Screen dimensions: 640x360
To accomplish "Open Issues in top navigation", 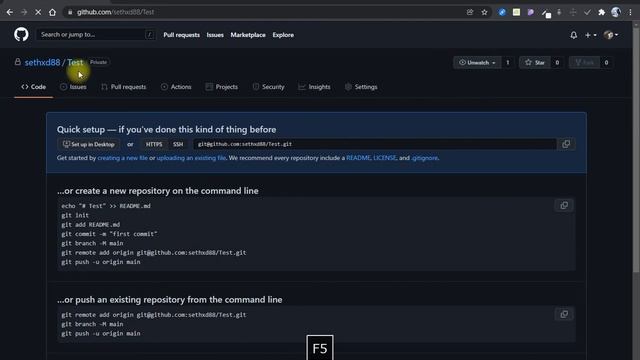I will tap(215, 35).
